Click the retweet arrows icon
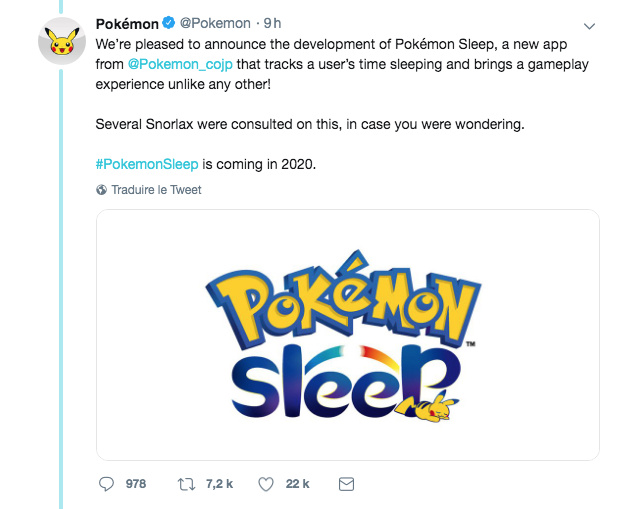637x509 pixels. (x=186, y=484)
